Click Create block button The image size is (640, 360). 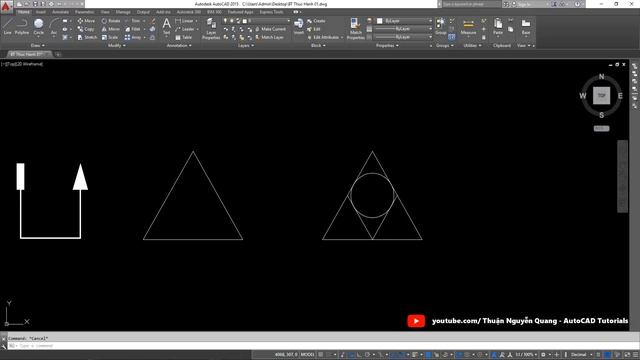[316, 21]
